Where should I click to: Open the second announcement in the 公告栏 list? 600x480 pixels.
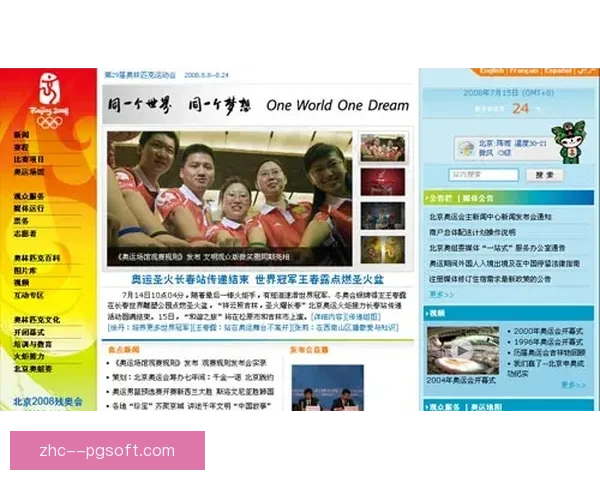(x=472, y=232)
